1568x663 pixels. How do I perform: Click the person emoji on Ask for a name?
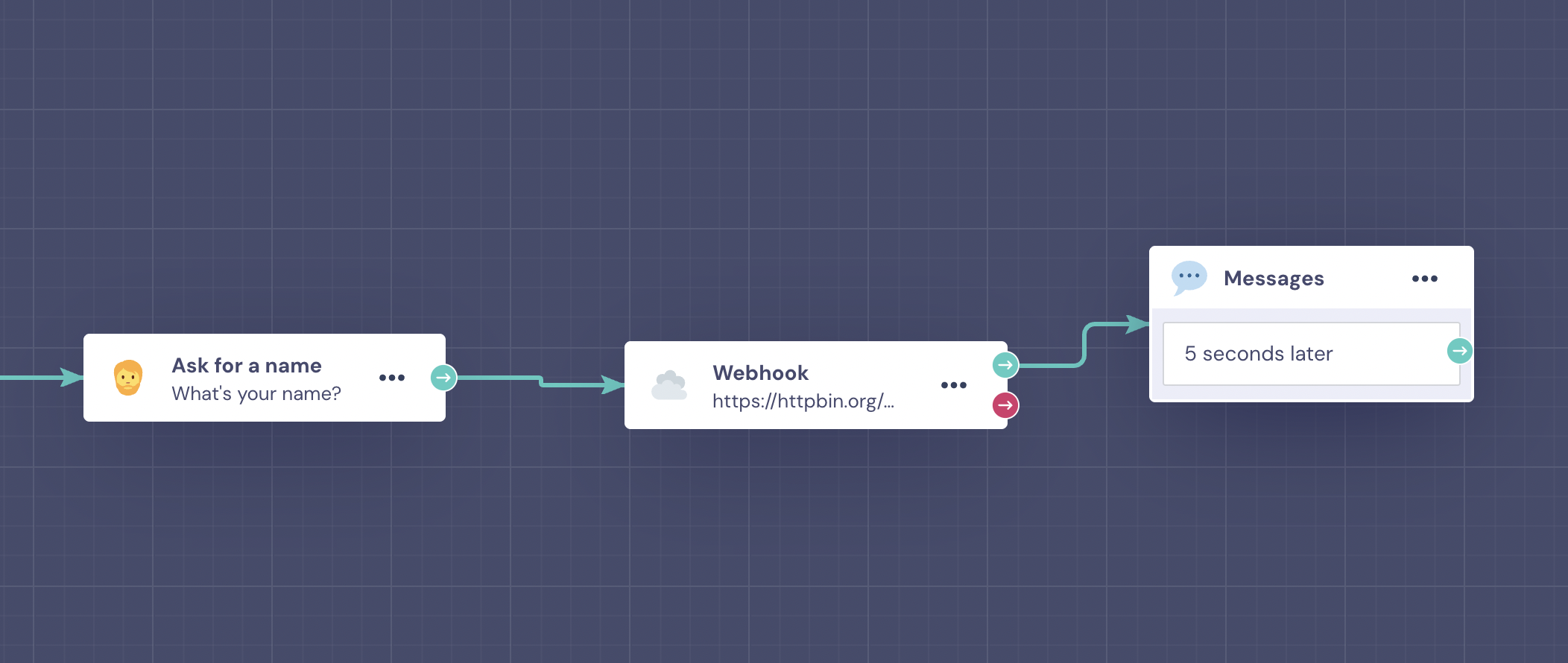128,378
